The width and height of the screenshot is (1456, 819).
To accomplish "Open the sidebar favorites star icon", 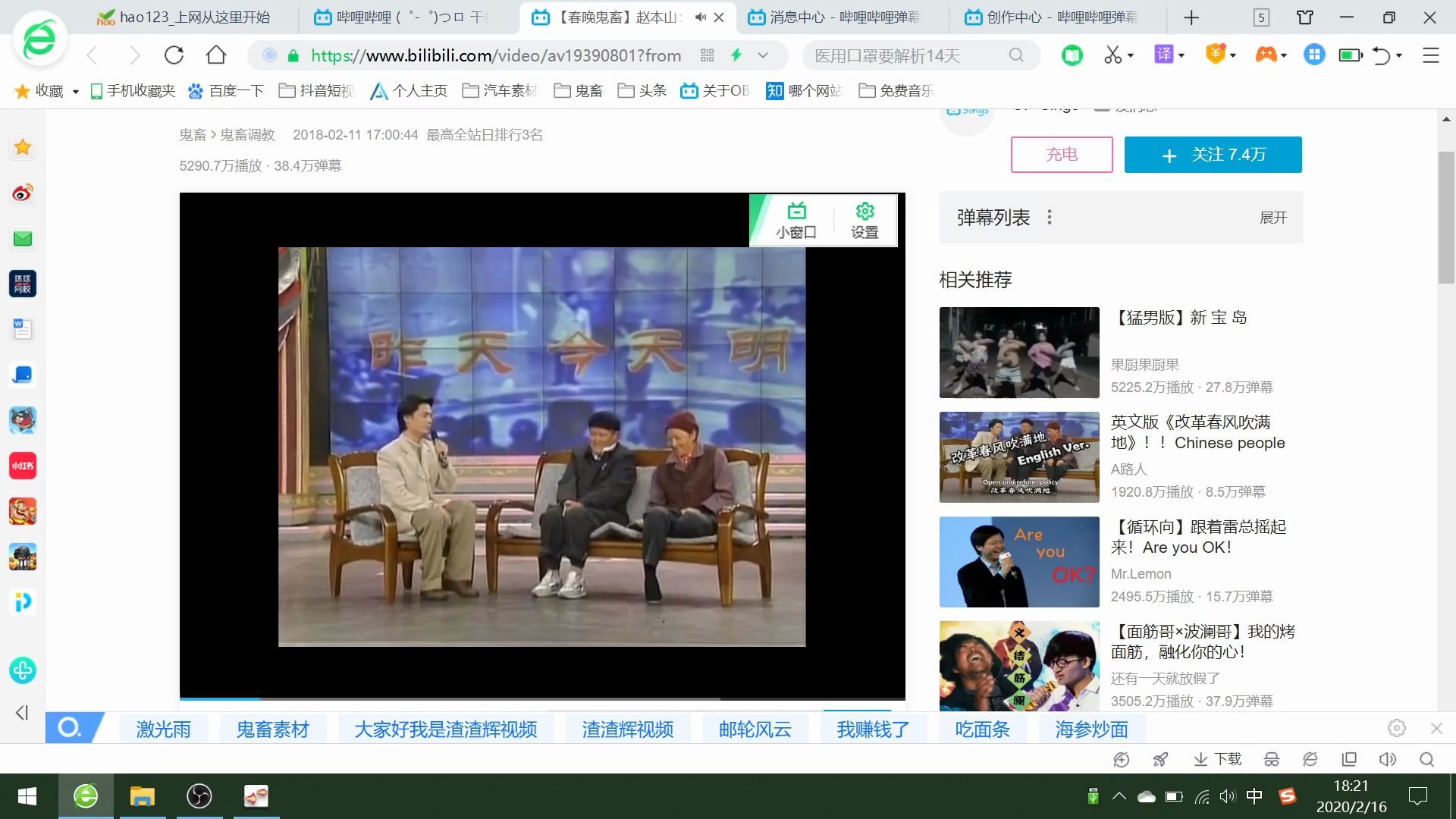I will 23,147.
